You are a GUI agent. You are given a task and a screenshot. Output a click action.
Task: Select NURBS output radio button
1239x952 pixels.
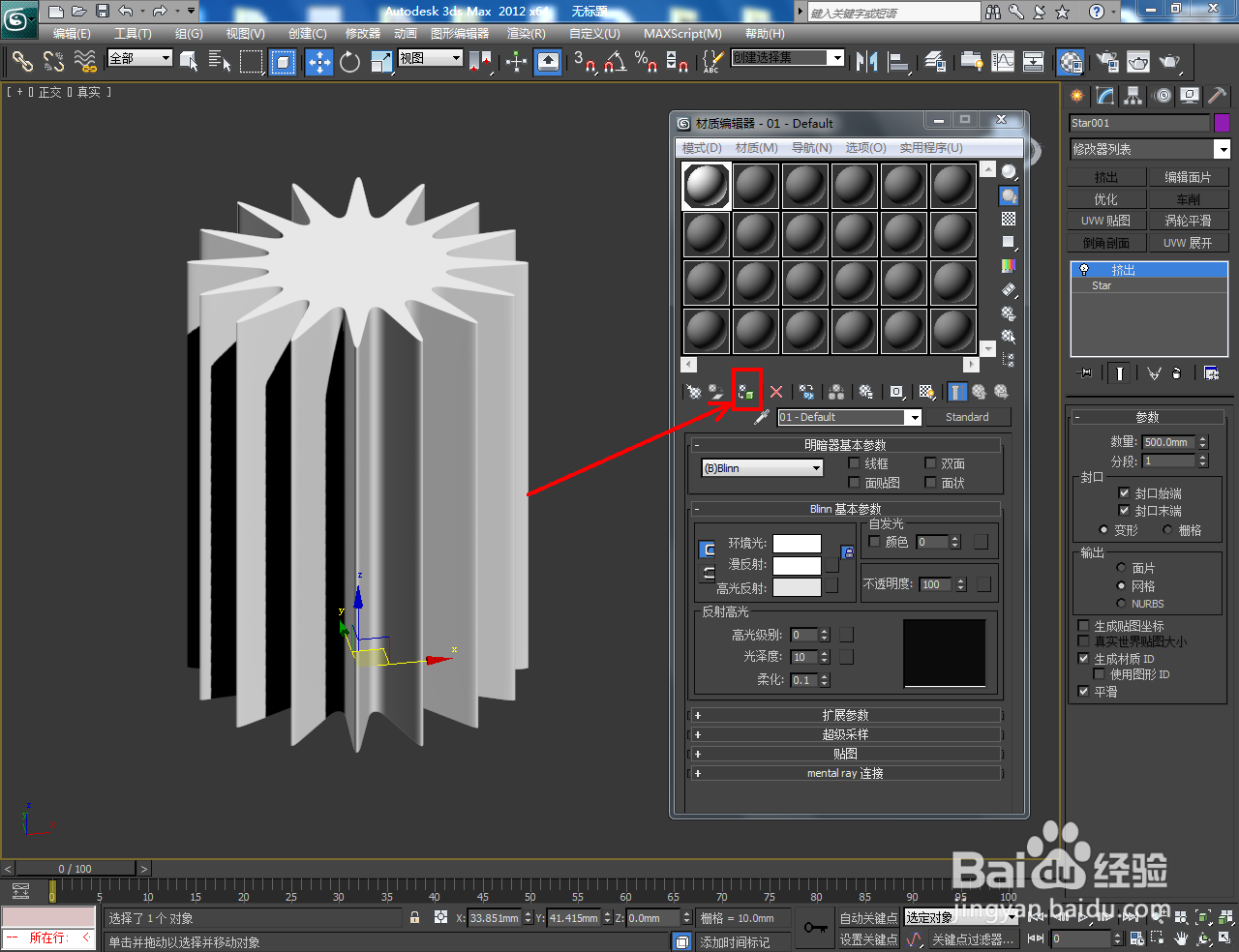[1121, 604]
